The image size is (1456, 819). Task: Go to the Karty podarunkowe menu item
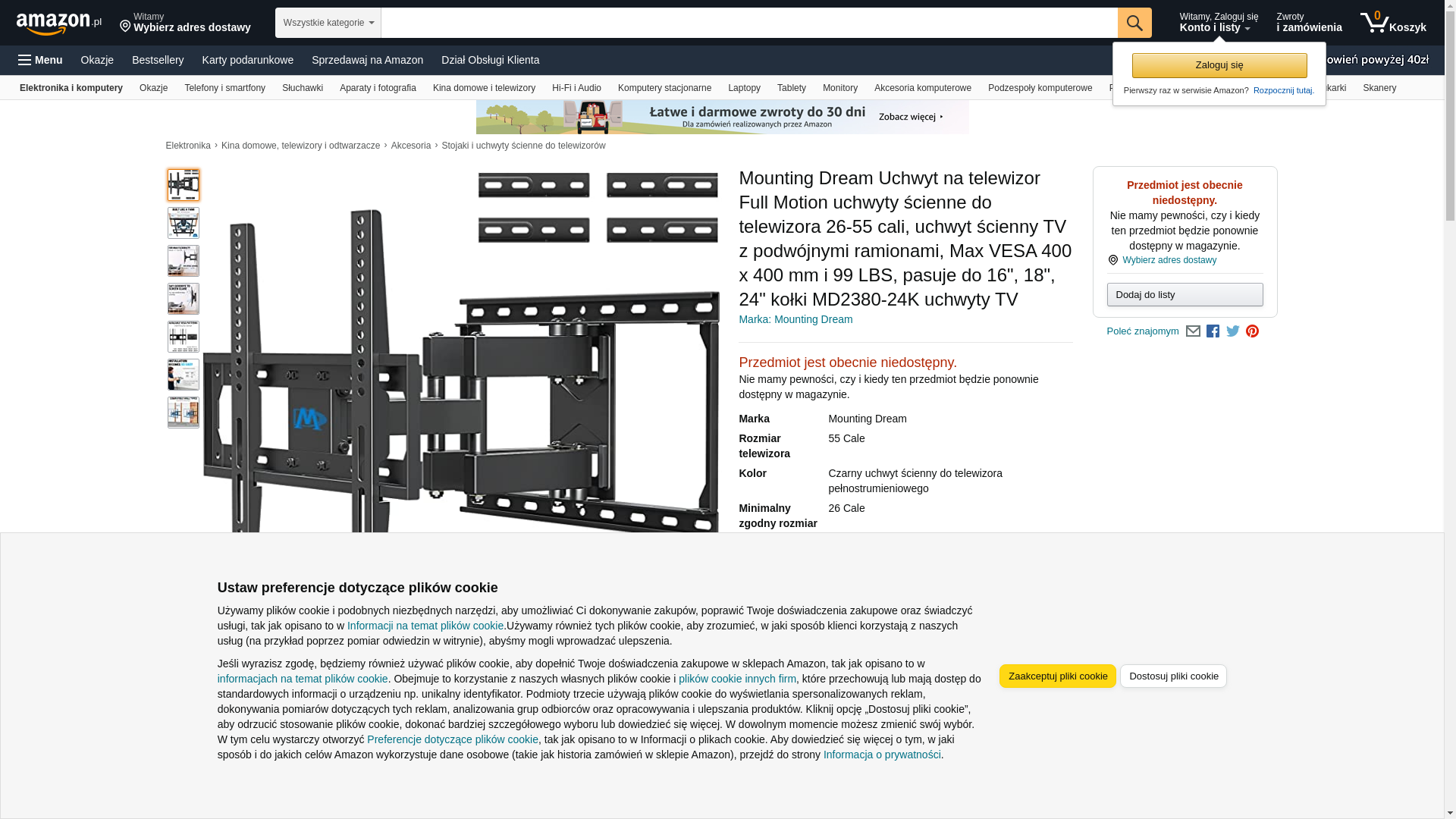tap(247, 60)
